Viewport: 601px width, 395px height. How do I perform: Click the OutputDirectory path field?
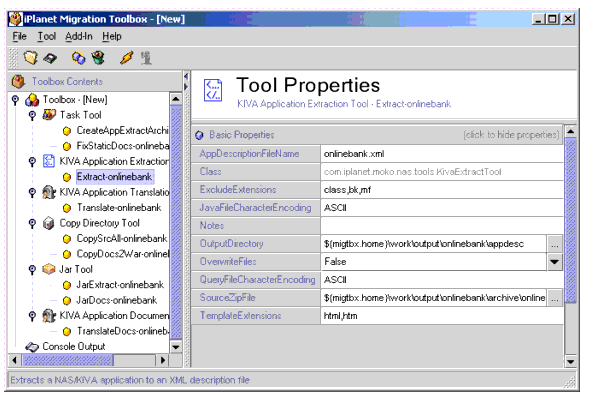pos(434,244)
